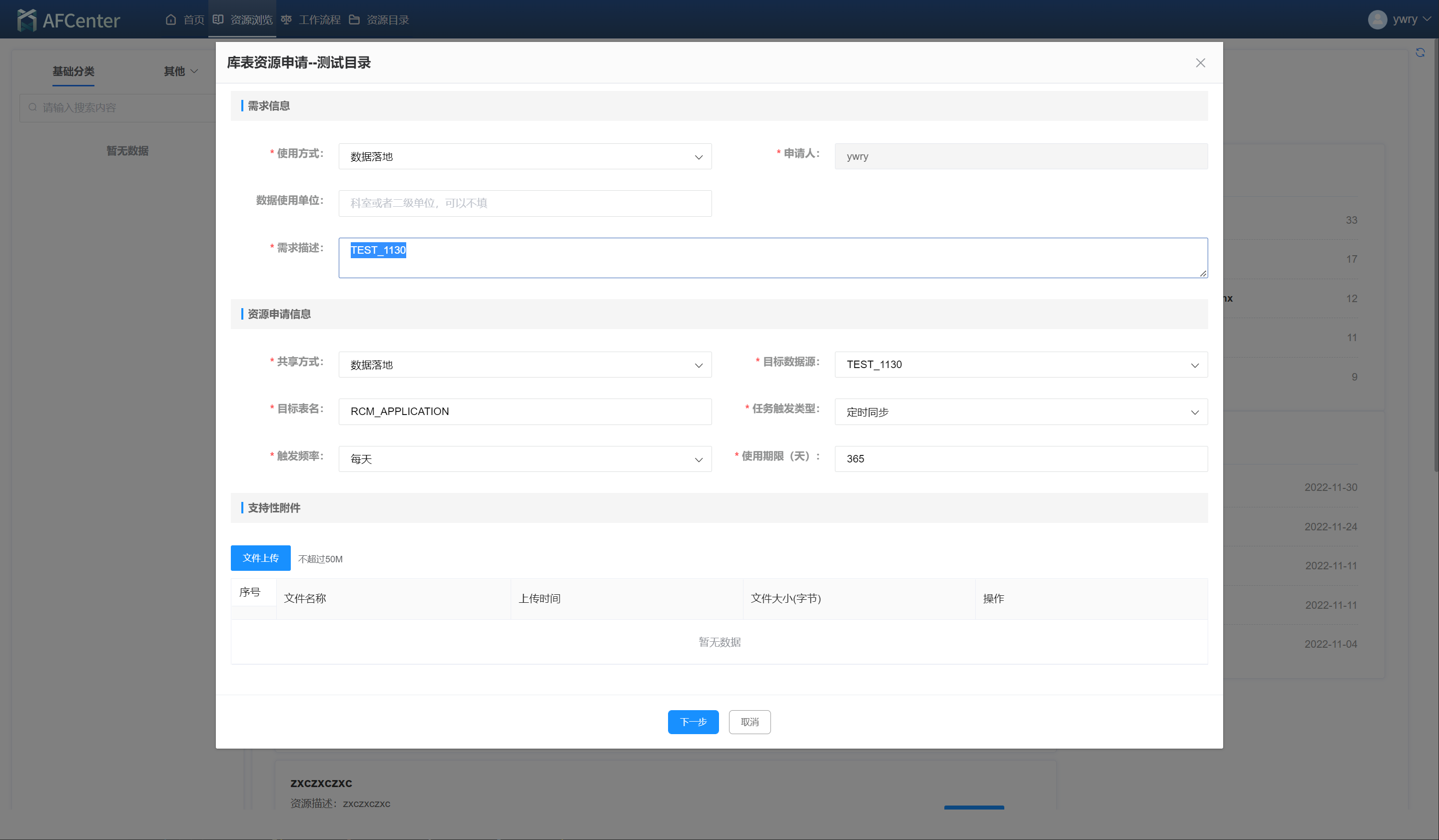Viewport: 1439px width, 840px height.
Task: Click the 不超过50M hint text
Action: pyautogui.click(x=320, y=559)
